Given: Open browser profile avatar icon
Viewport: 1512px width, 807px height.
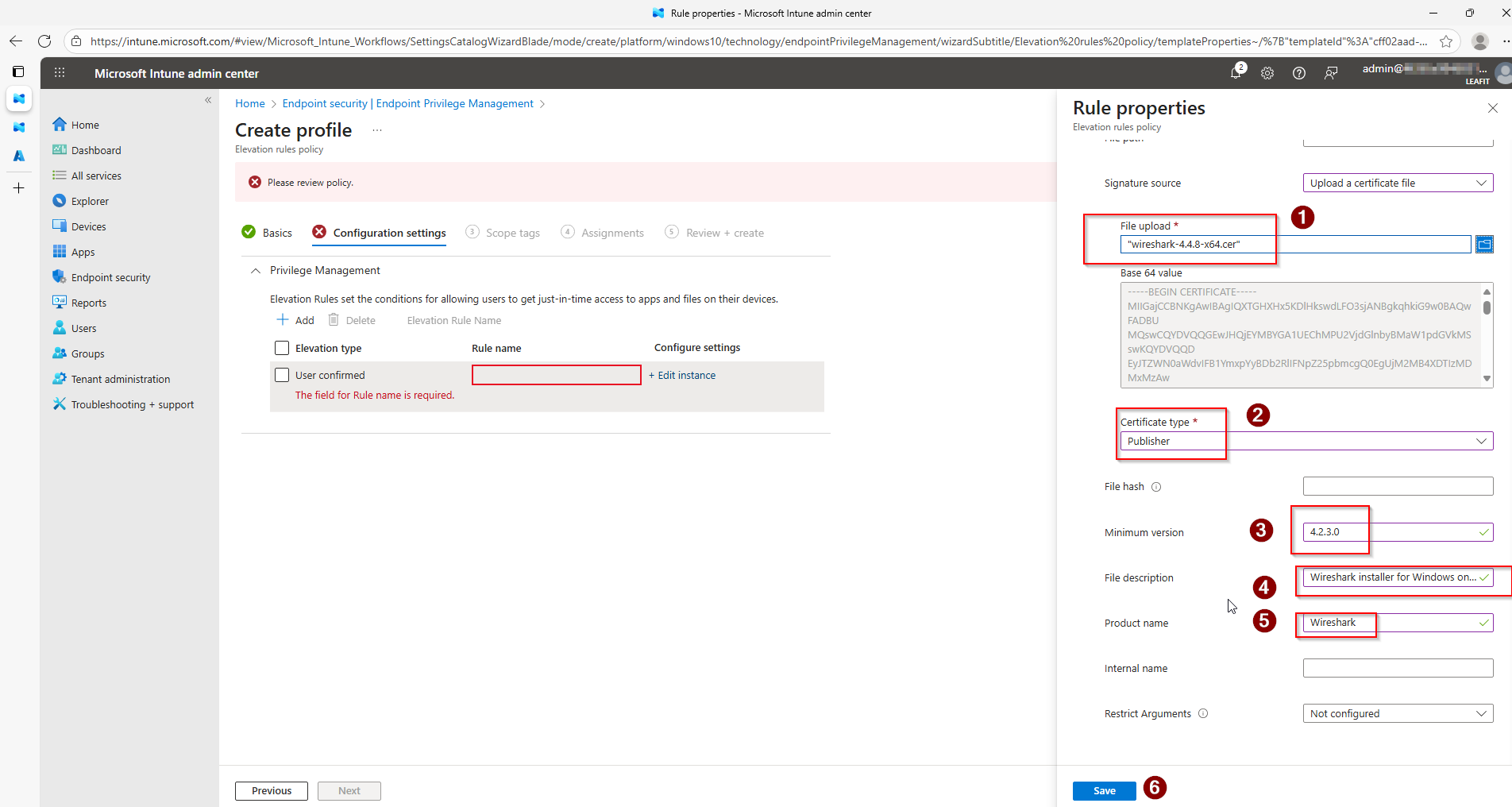Looking at the screenshot, I should [1479, 41].
